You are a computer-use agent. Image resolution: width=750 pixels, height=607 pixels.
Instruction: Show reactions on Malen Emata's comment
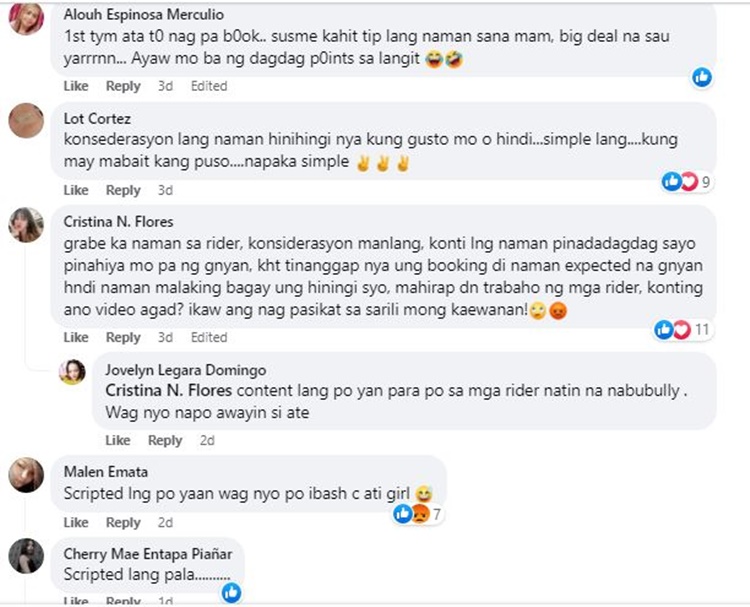click(x=414, y=514)
